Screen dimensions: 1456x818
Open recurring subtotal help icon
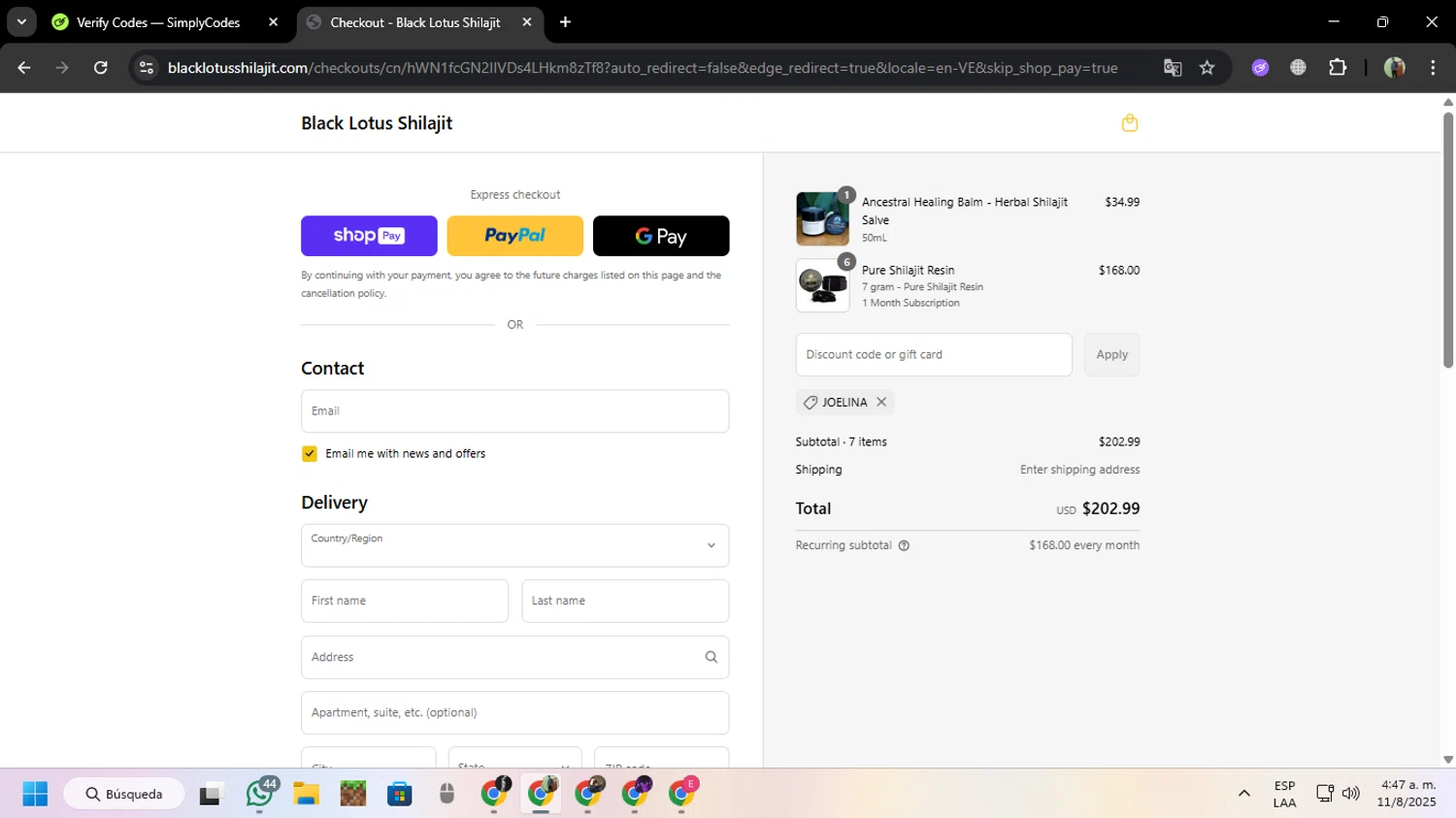coord(904,545)
